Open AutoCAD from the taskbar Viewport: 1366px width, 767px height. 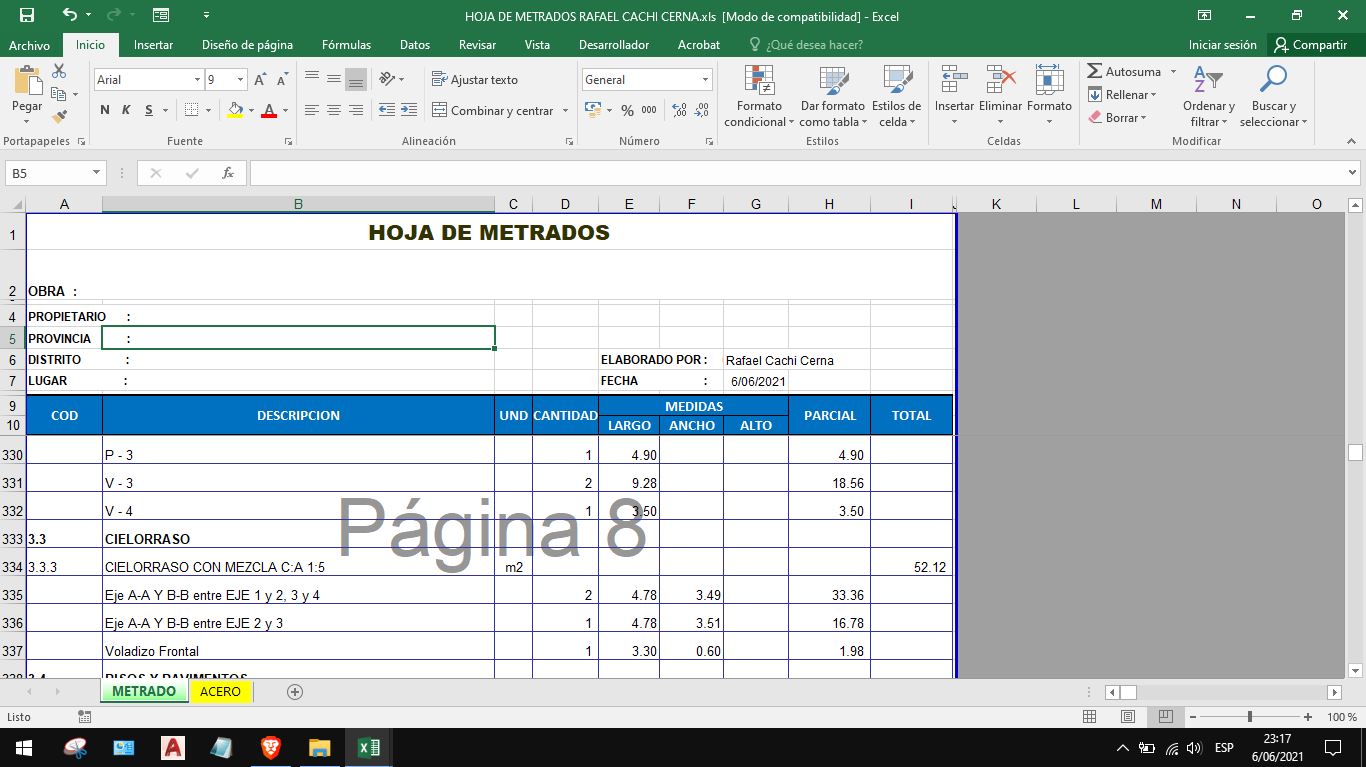coord(172,747)
